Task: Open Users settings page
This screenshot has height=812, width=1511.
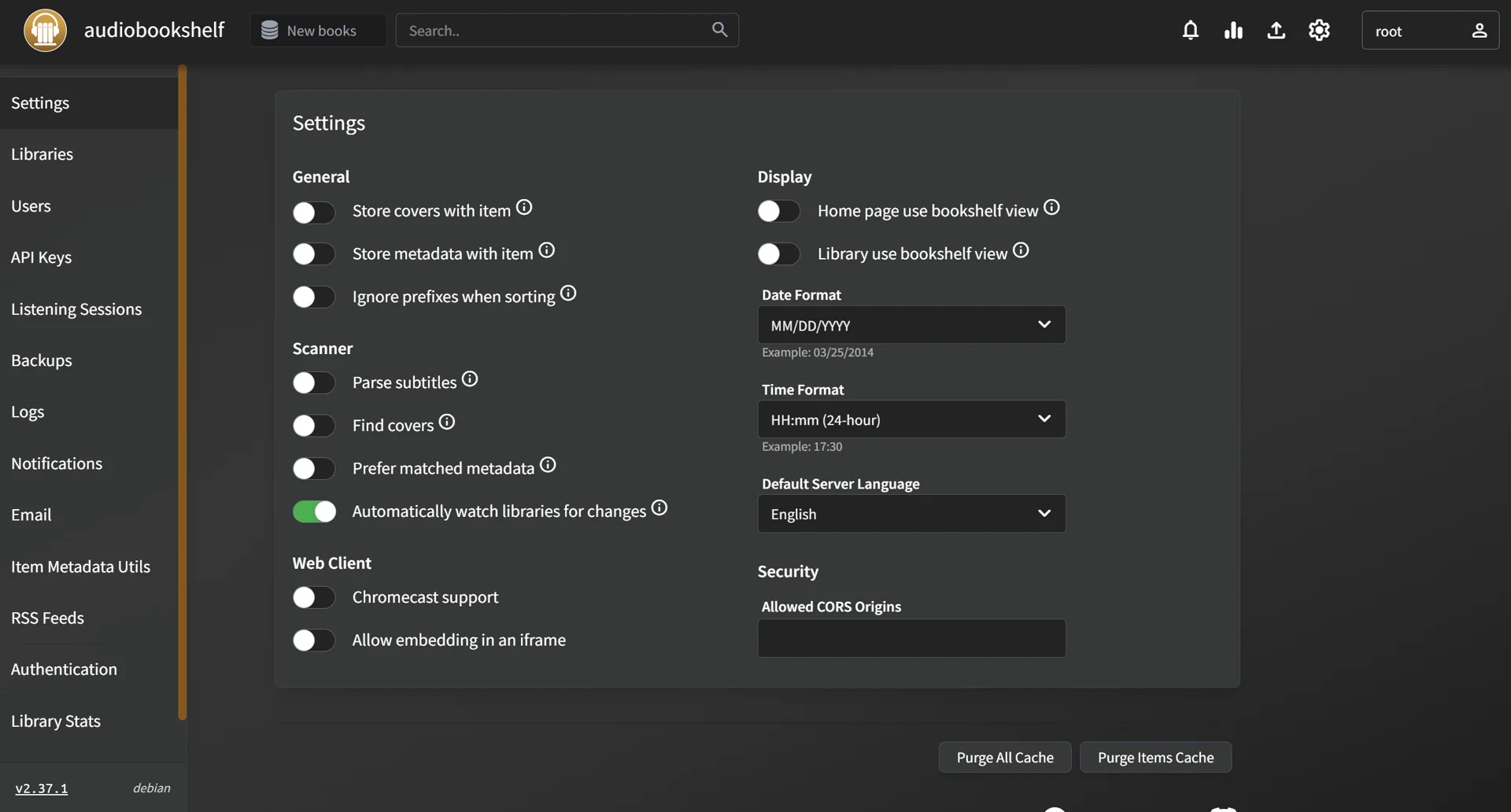Action: click(x=89, y=206)
